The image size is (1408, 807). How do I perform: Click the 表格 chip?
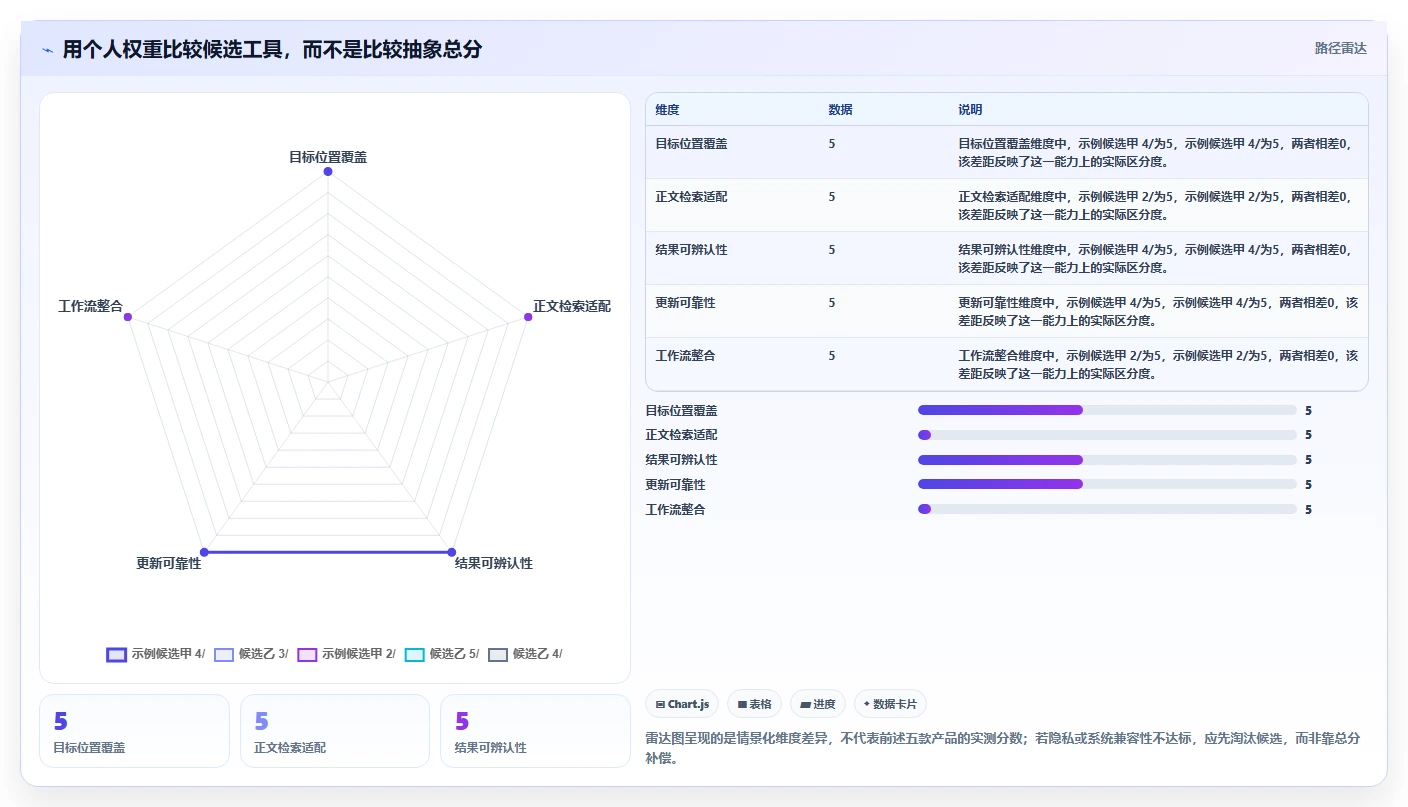[x=754, y=704]
